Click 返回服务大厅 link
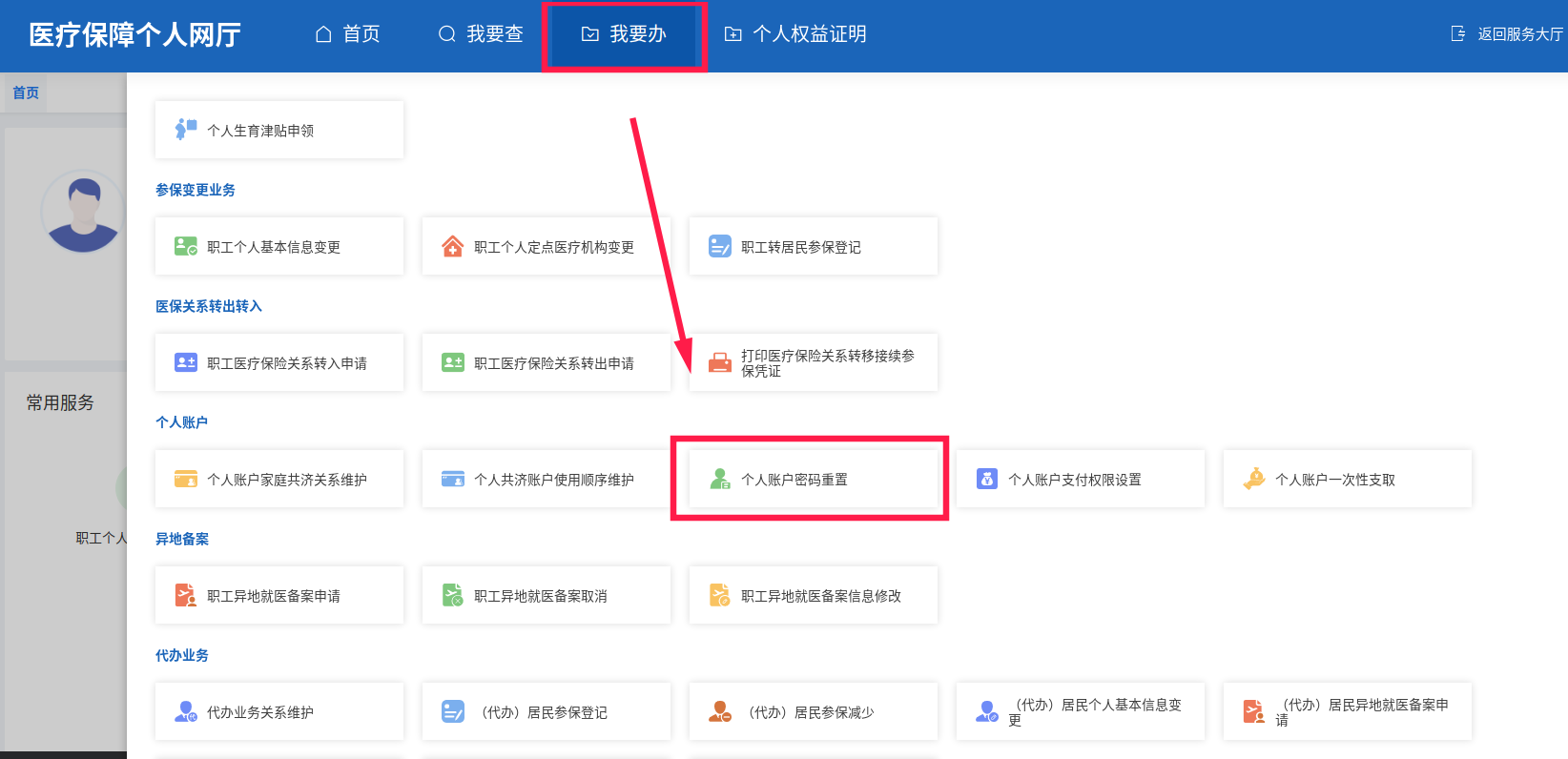1568x759 pixels. point(1520,33)
